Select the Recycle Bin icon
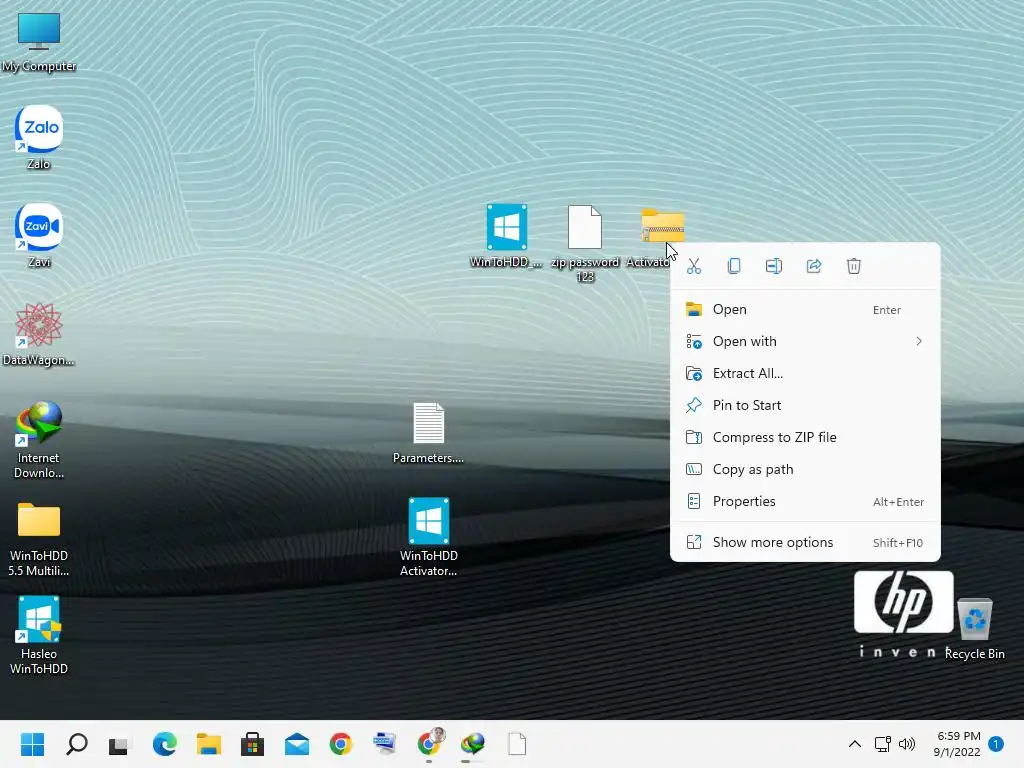Viewport: 1024px width, 768px height. coord(974,629)
